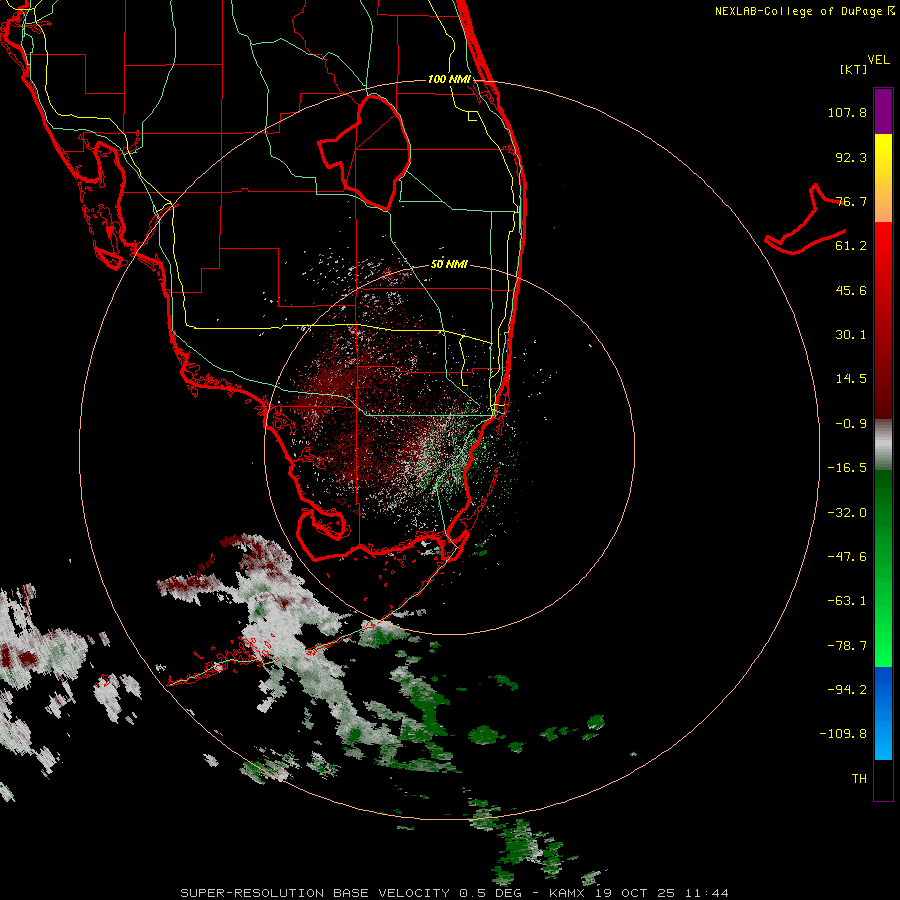Click the 50 NMI range ring label
The width and height of the screenshot is (900, 900).
[449, 265]
